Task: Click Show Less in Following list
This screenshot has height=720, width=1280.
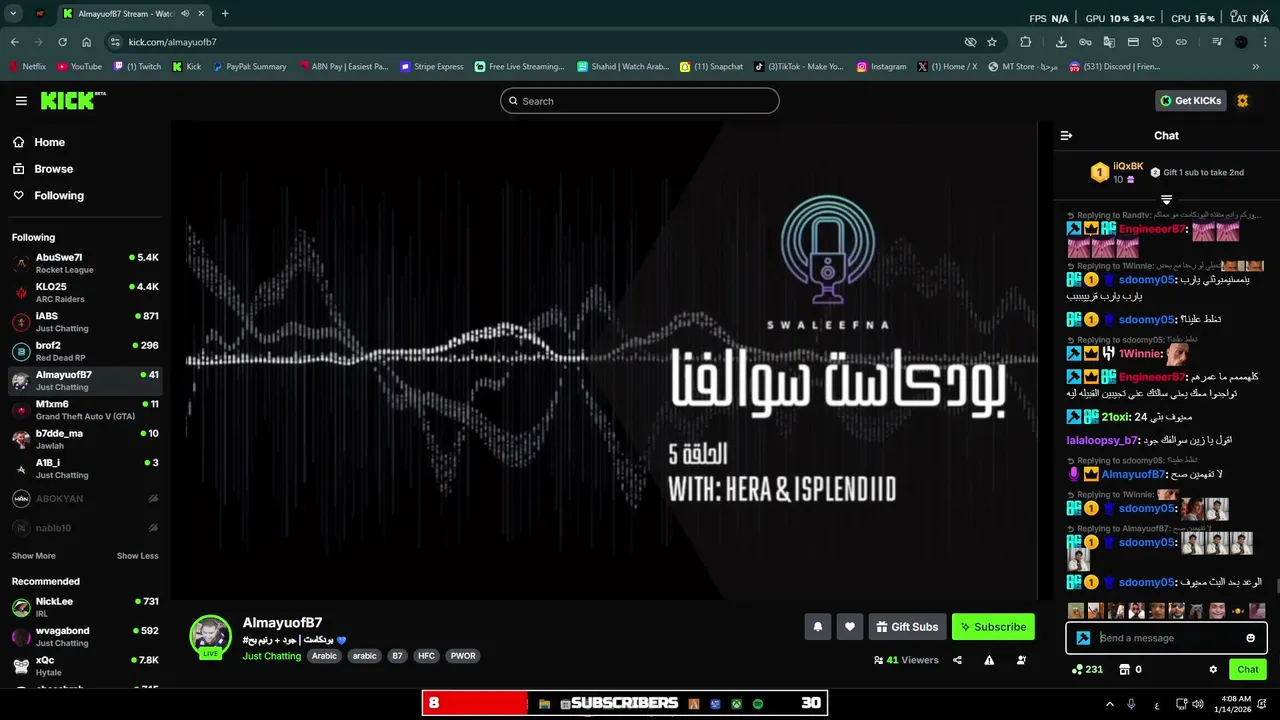Action: tap(138, 556)
